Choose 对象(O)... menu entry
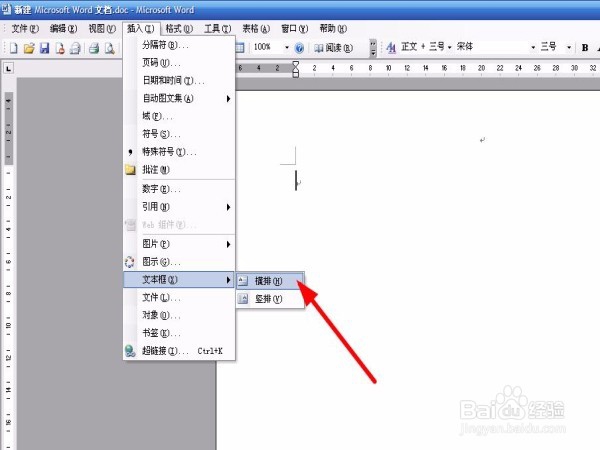Viewport: 600px width, 450px height. coord(179,315)
